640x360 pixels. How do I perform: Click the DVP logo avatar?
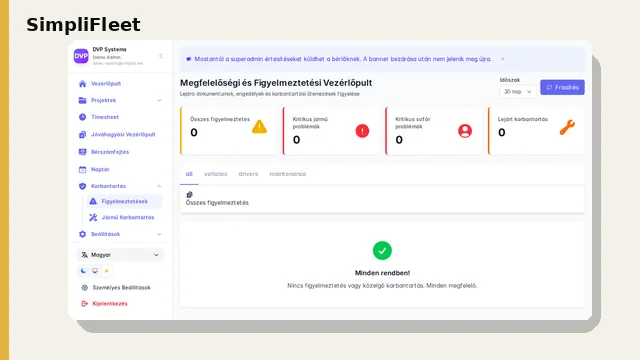coord(81,56)
